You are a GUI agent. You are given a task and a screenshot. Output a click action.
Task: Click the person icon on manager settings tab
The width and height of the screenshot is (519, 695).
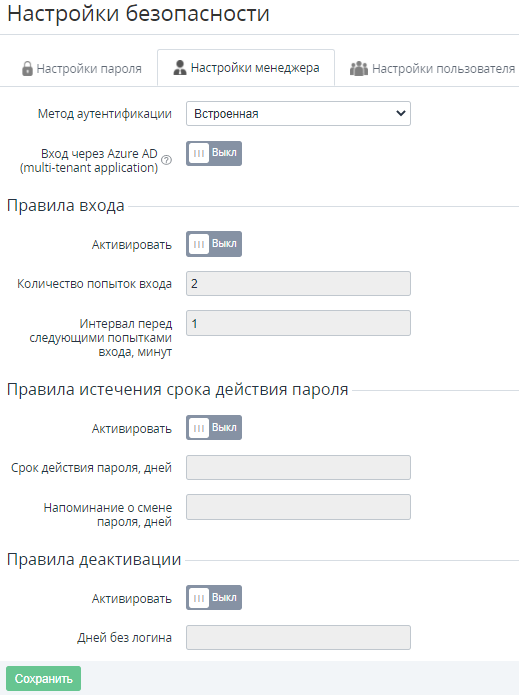(180, 68)
